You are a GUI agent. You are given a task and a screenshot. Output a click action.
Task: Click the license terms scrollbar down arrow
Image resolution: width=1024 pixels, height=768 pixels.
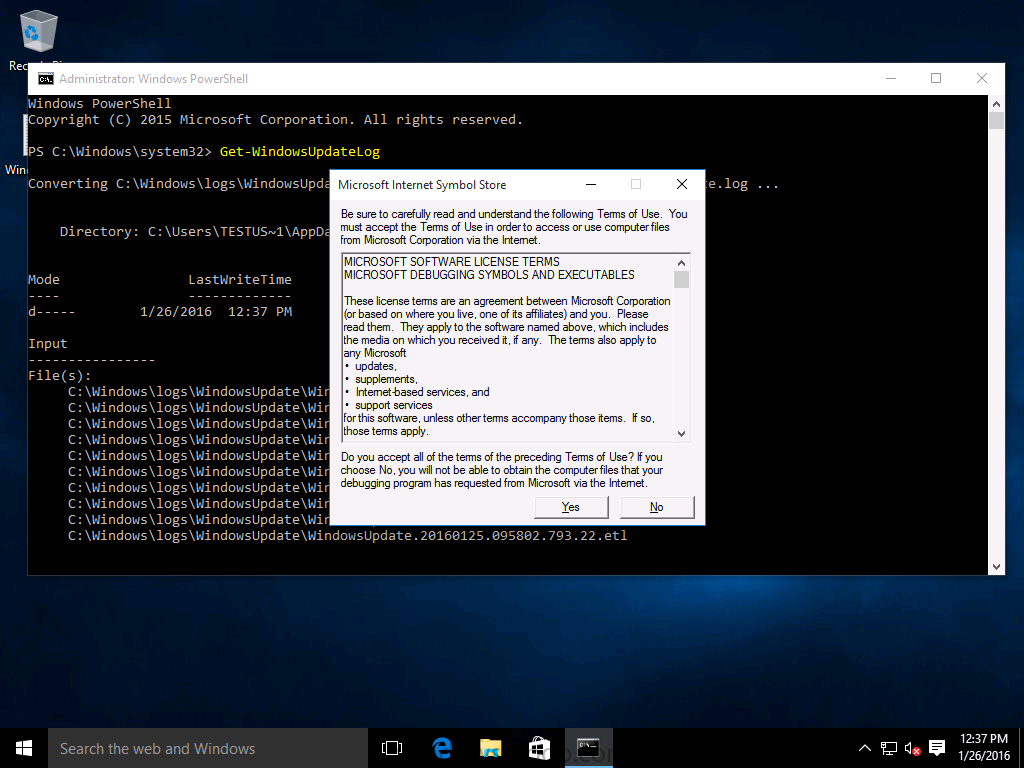681,434
